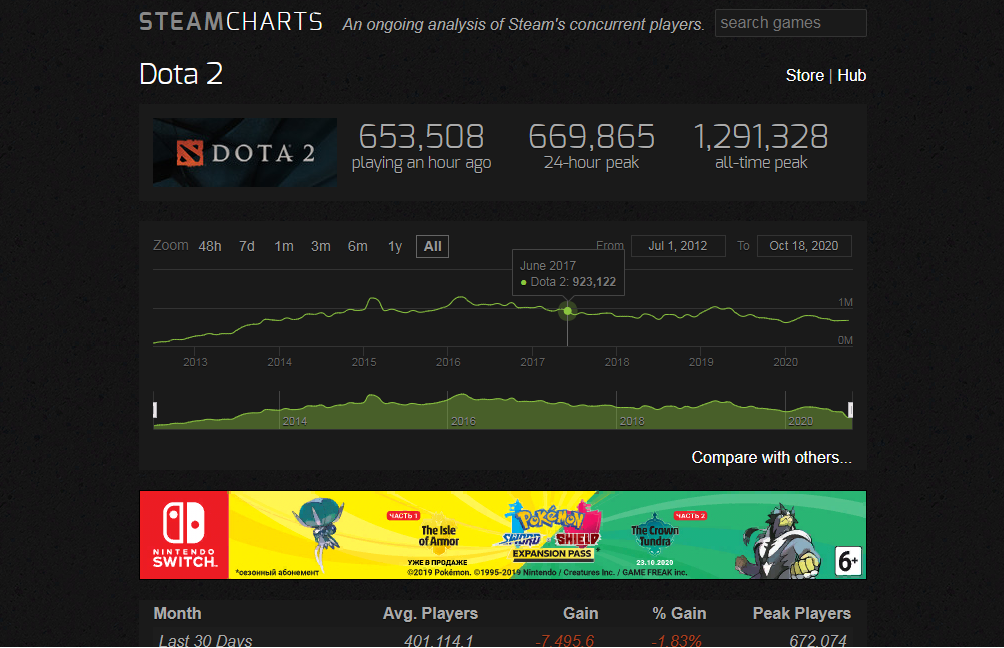The width and height of the screenshot is (1004, 648).
Task: Click the Avg. Players column header
Action: pos(430,613)
